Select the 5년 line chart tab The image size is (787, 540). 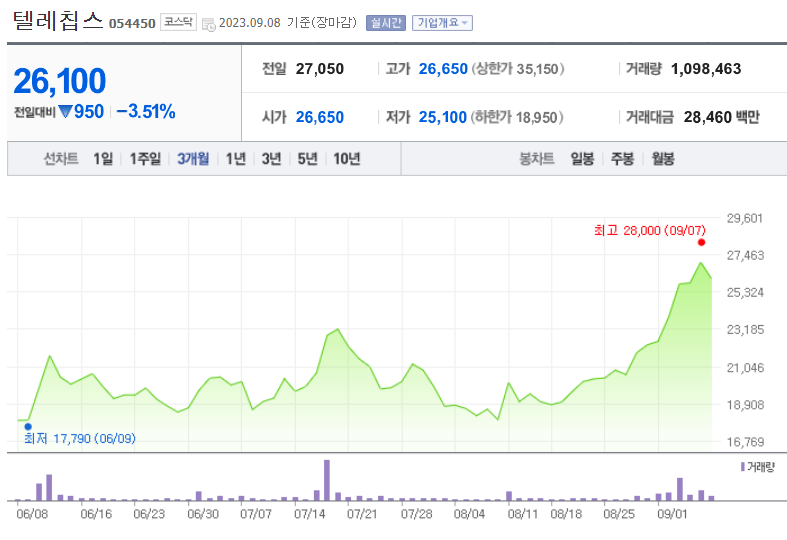pos(308,159)
